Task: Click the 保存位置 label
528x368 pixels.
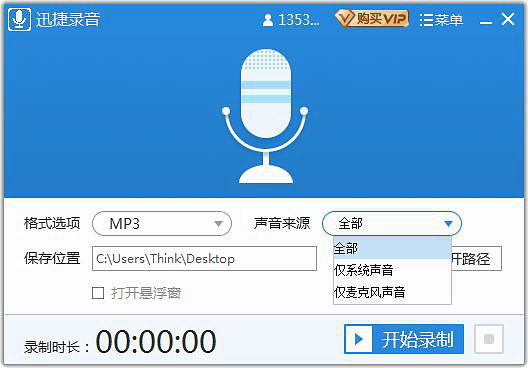Action: pyautogui.click(x=52, y=258)
